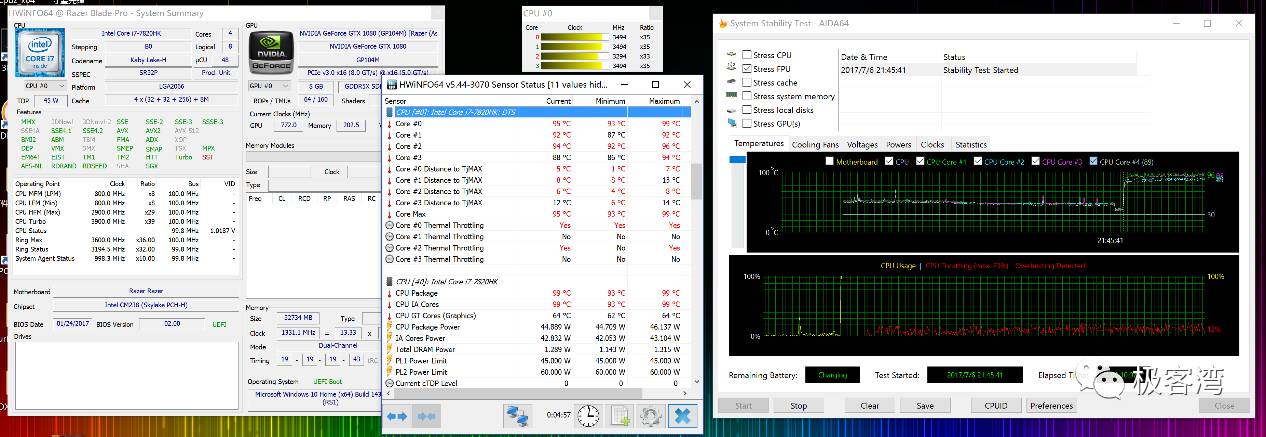Open AIDA64 Preferences
Image resolution: width=1266 pixels, height=437 pixels.
tap(1051, 406)
